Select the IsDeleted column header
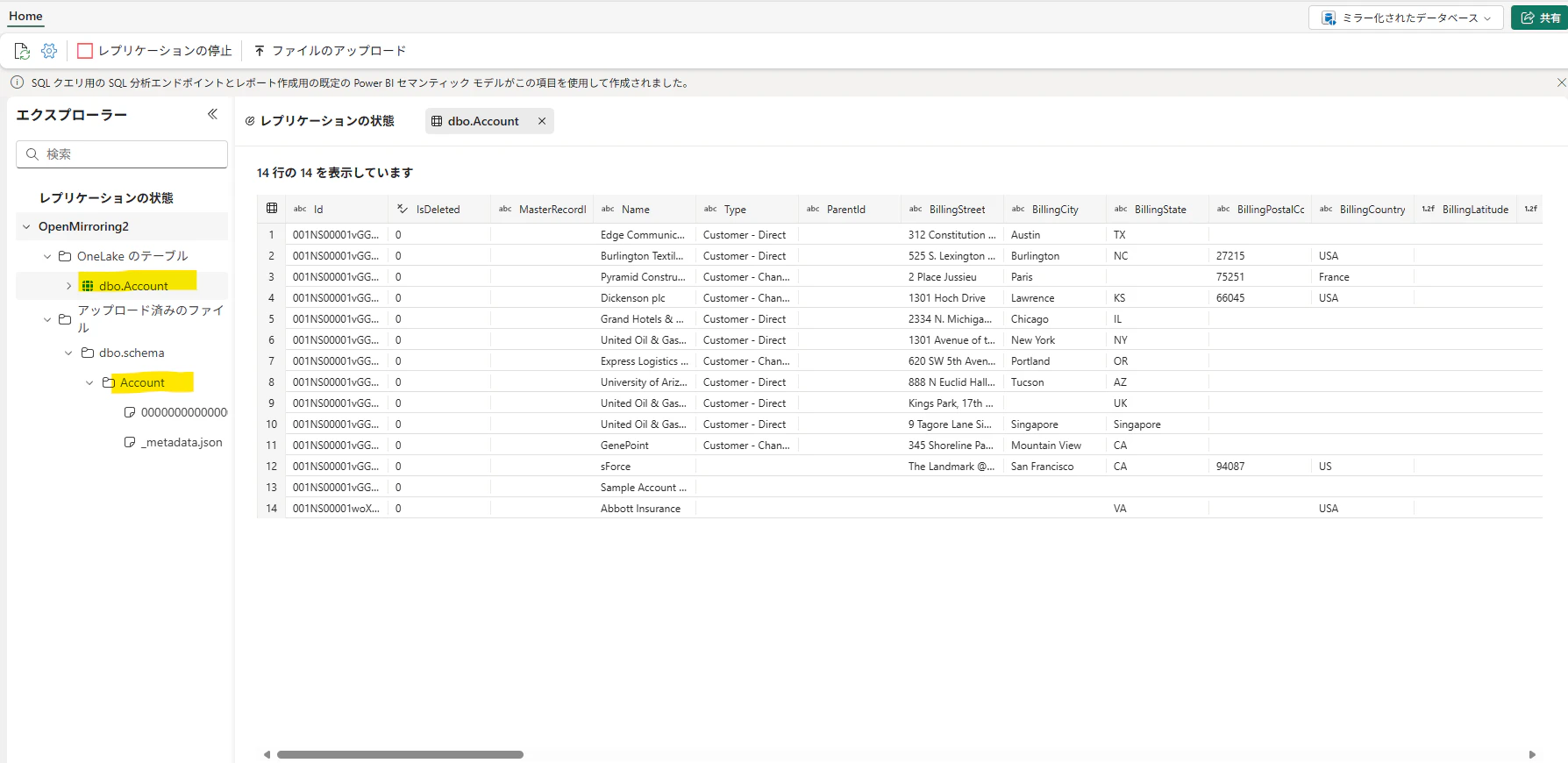Image resolution: width=1568 pixels, height=763 pixels. coord(439,210)
